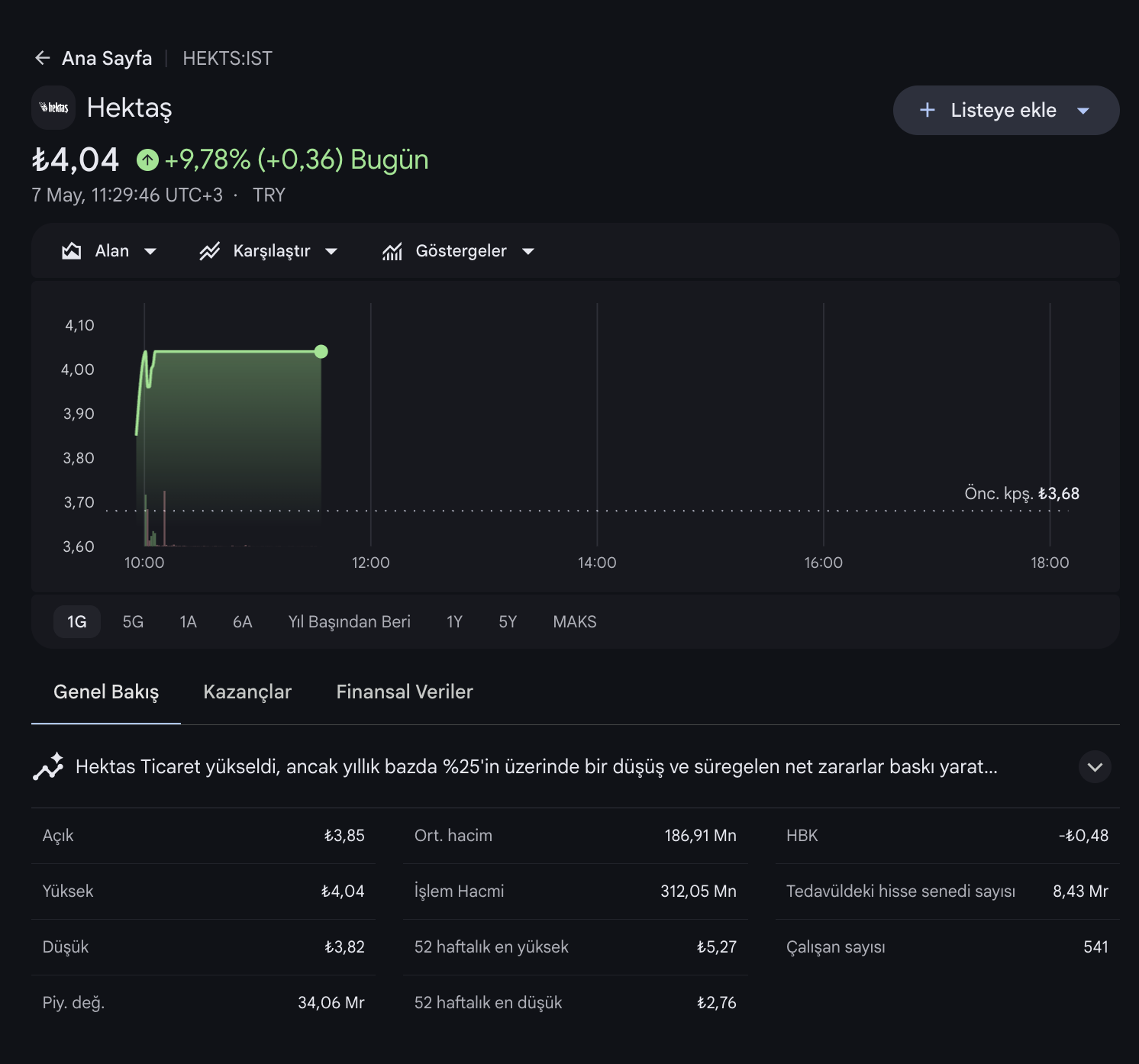The image size is (1139, 1064).
Task: Click the 52 haftalık en düşük value ₺2,76
Action: point(717,1003)
